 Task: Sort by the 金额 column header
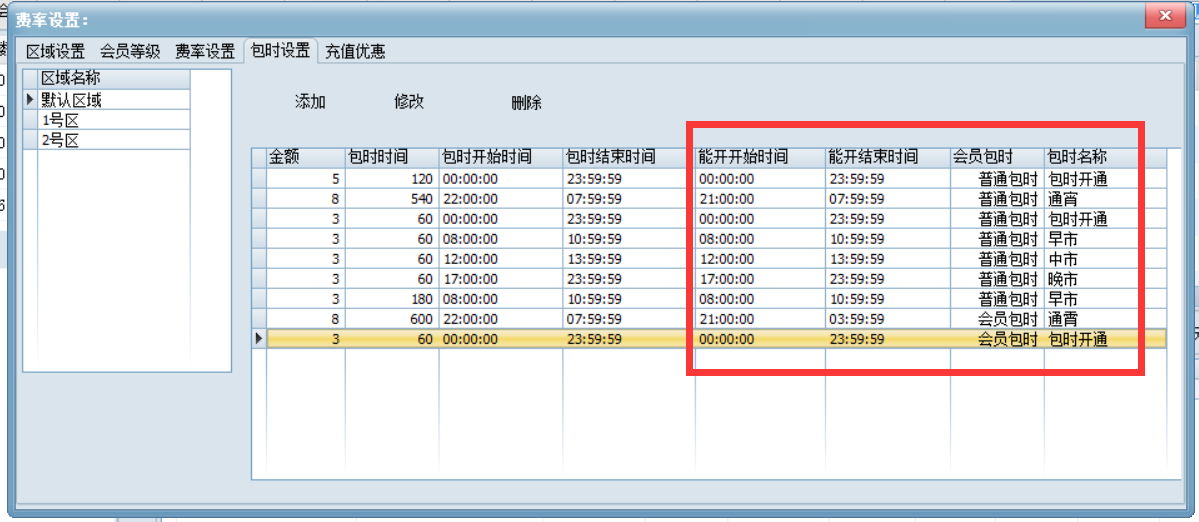tap(304, 158)
